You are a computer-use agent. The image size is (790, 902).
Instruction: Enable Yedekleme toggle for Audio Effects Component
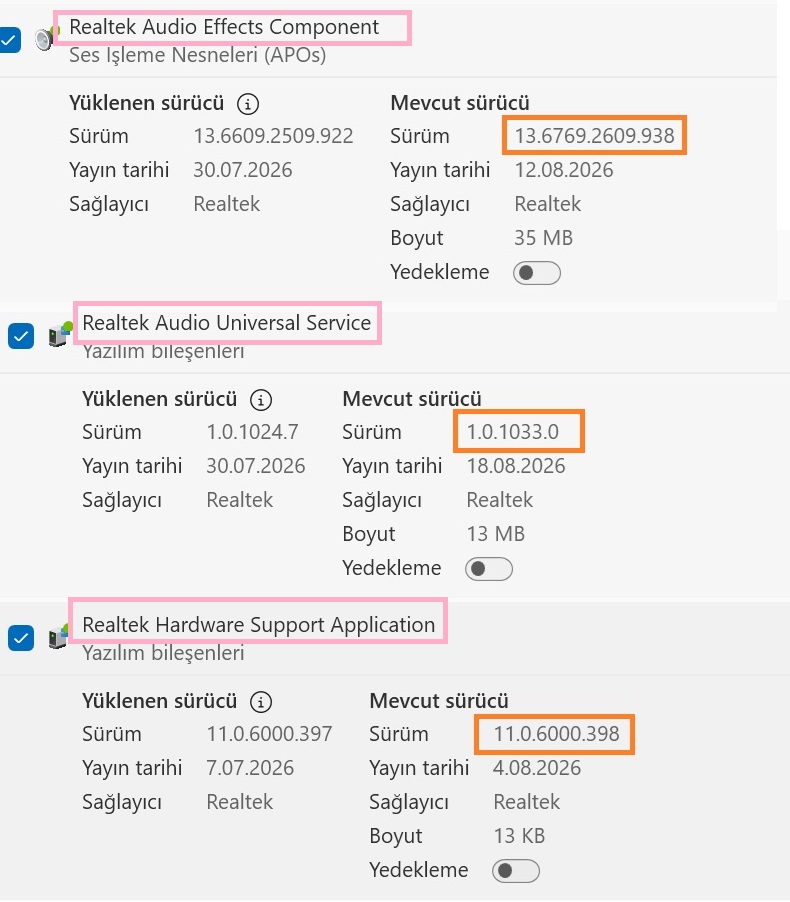[x=537, y=273]
